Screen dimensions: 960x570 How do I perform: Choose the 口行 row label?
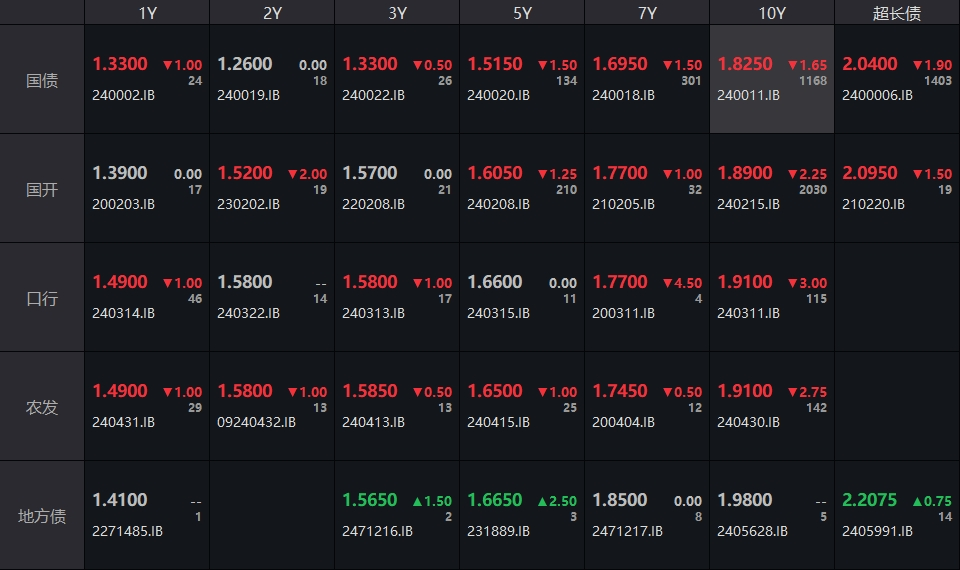[42, 298]
